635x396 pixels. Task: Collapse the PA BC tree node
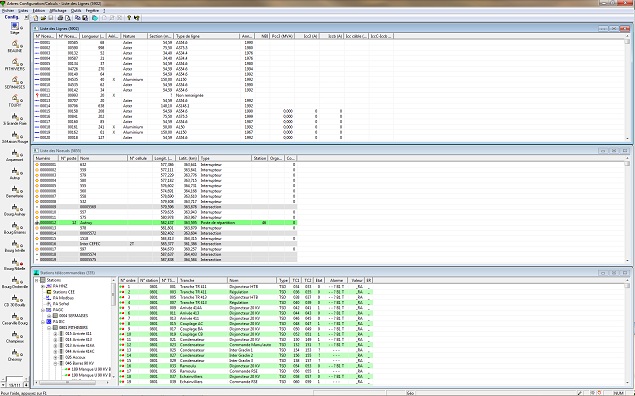pos(43,322)
